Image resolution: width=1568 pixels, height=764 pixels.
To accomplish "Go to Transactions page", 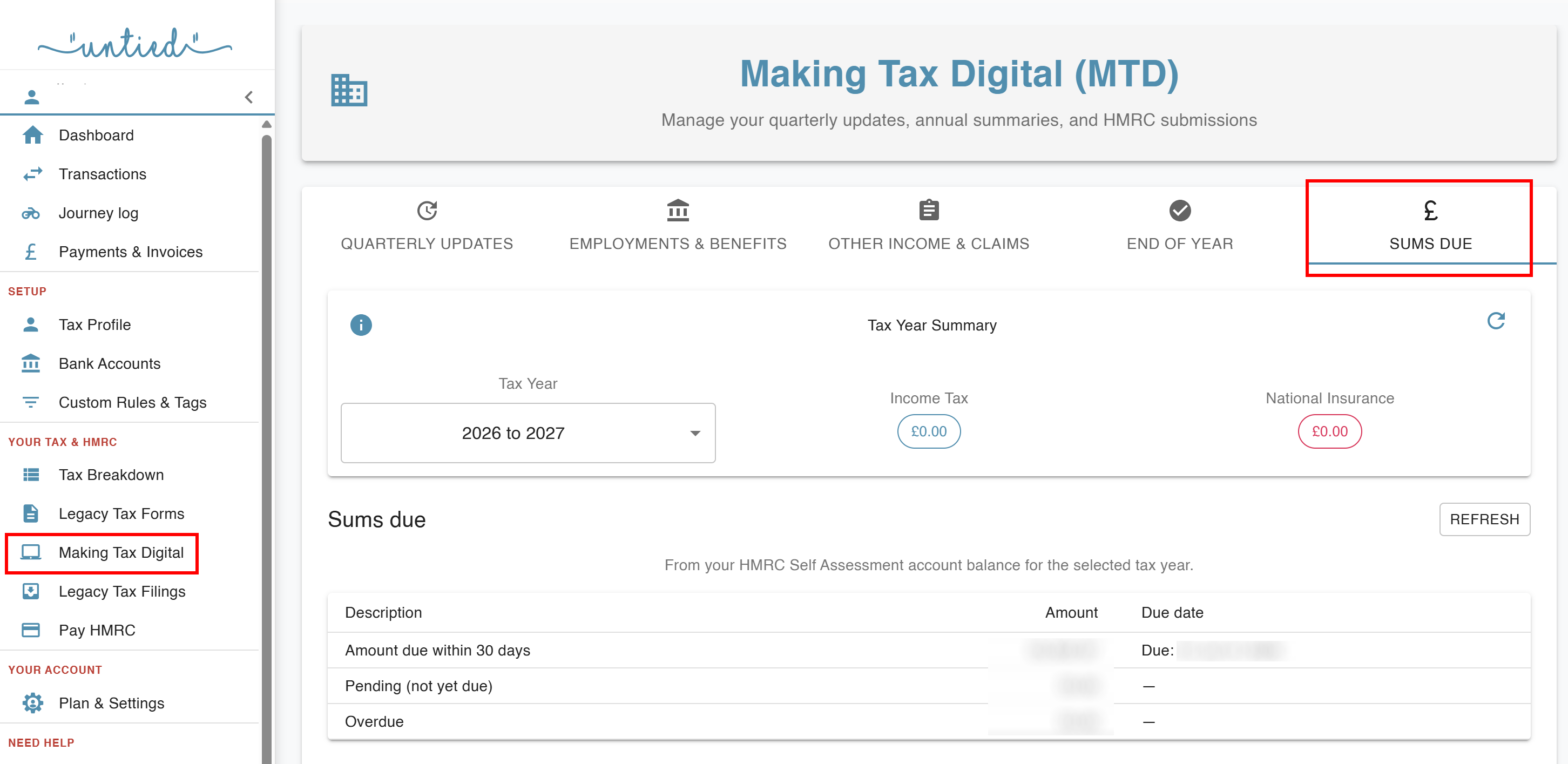I will tap(102, 174).
